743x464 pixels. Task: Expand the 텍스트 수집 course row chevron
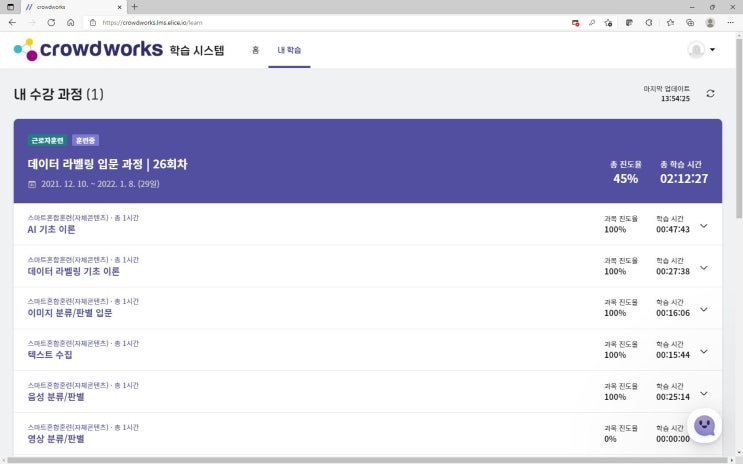pos(704,351)
